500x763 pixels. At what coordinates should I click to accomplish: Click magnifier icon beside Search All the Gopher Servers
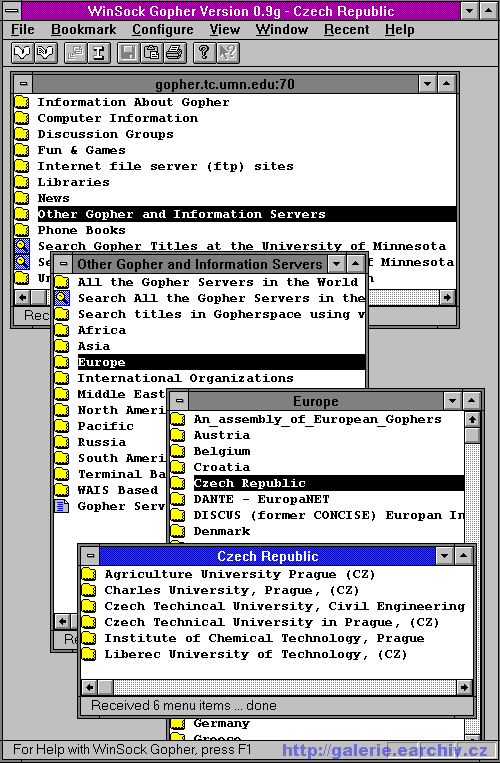point(62,298)
